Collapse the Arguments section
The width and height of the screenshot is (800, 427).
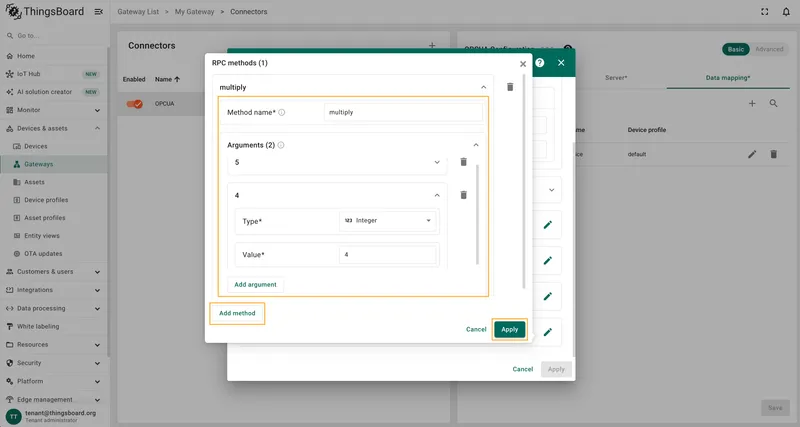(x=476, y=145)
